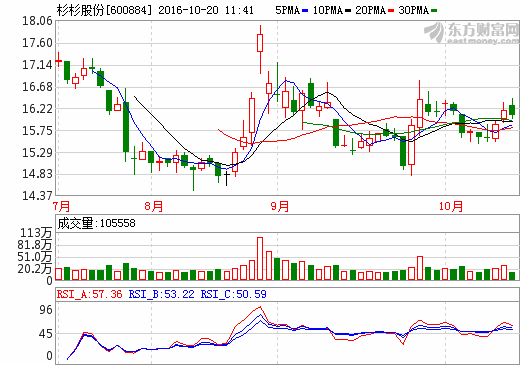Click the 30PMA legend label
The height and width of the screenshot is (365, 520).
pos(414,10)
